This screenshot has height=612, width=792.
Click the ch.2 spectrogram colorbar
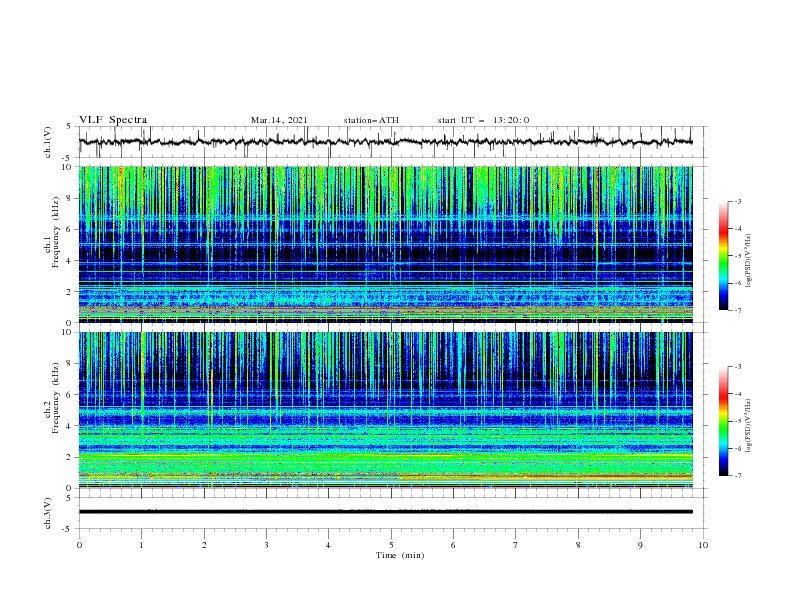click(x=724, y=421)
